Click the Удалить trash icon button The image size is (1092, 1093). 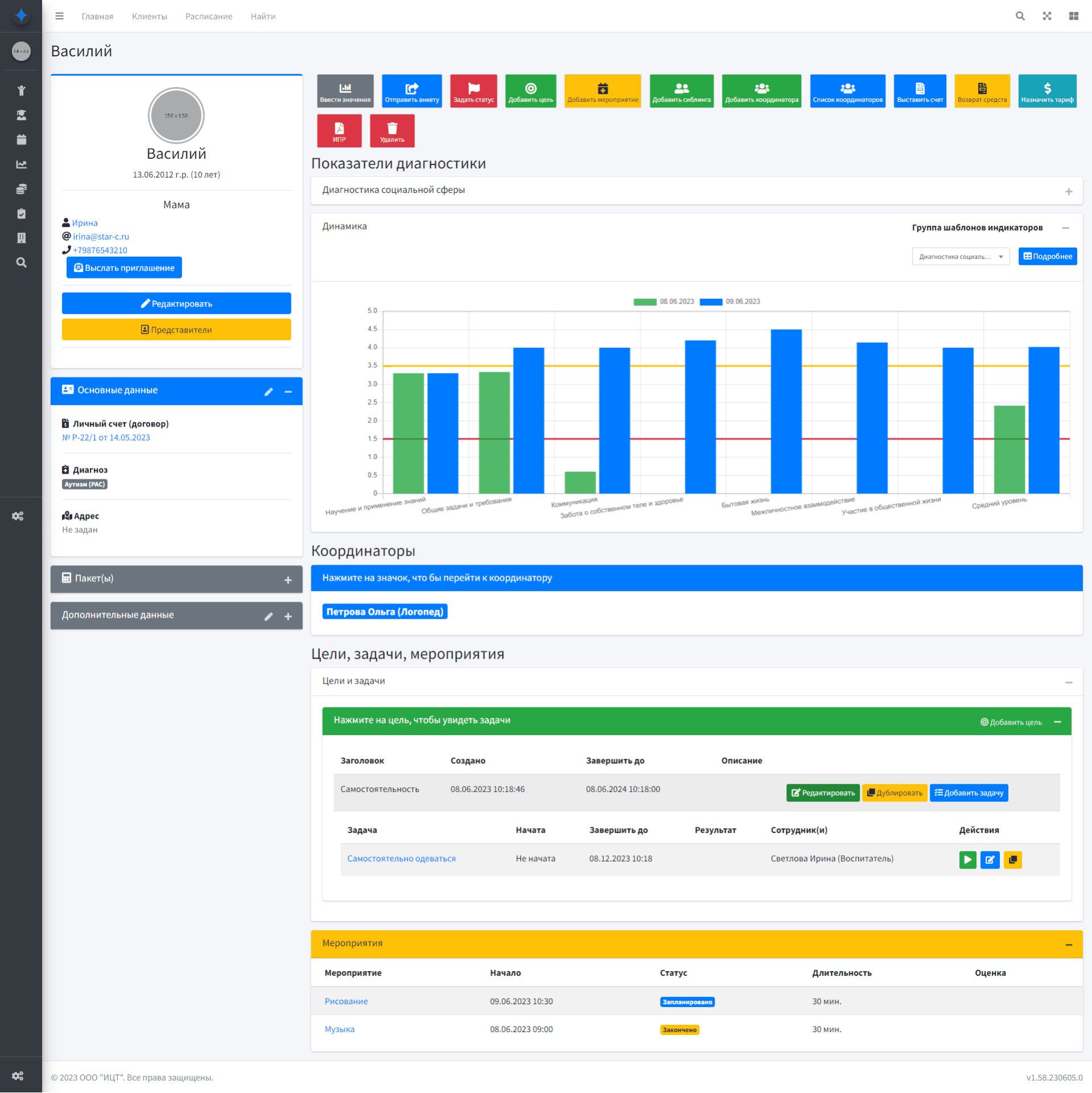[x=392, y=131]
